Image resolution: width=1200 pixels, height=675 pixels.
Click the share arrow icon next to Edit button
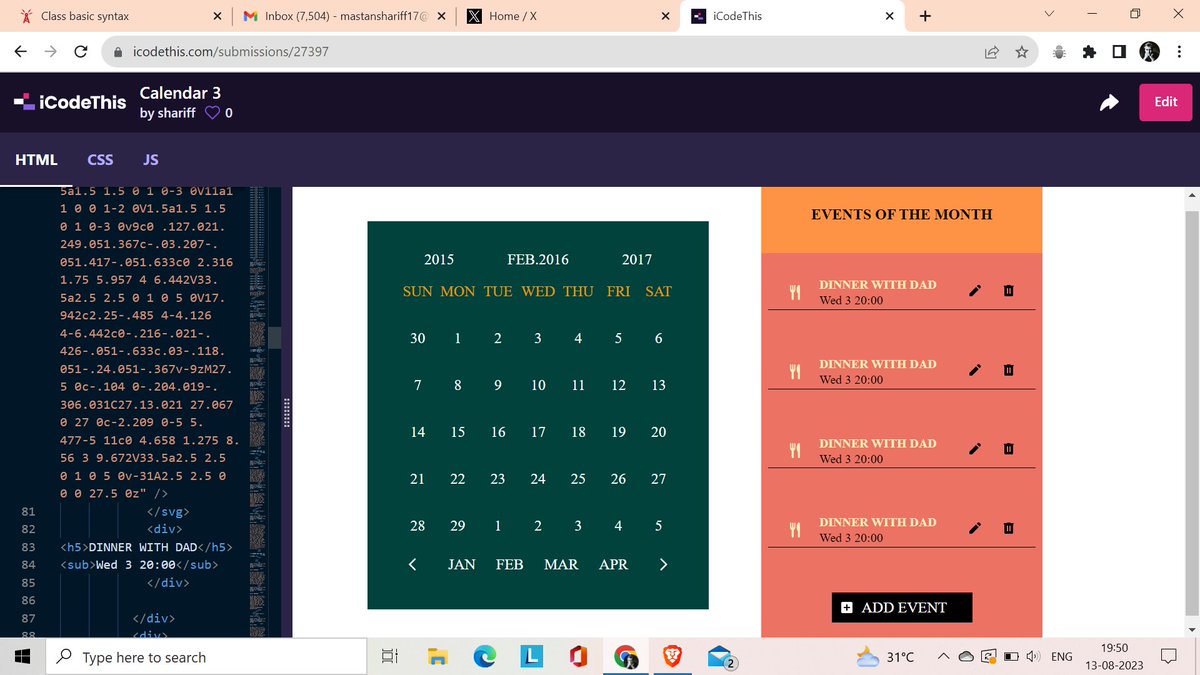pyautogui.click(x=1108, y=102)
